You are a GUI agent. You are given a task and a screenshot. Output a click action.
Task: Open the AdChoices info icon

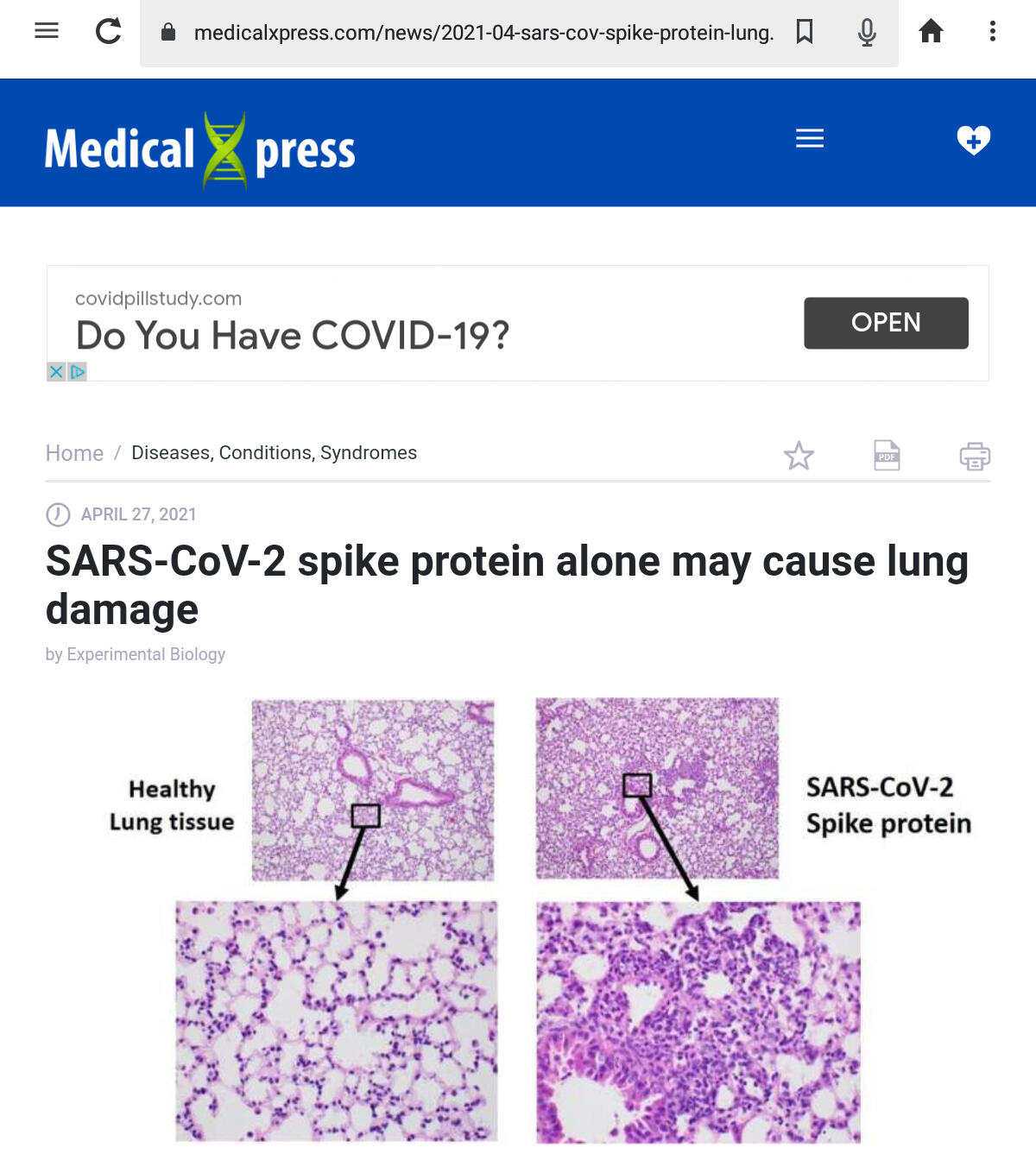point(78,372)
